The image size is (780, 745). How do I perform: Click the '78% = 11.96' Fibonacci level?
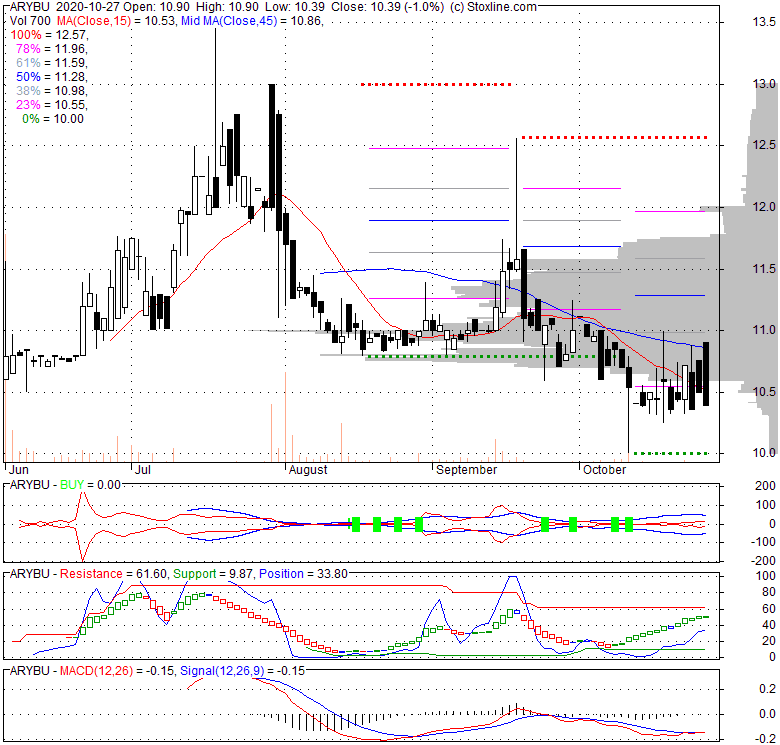coord(52,49)
